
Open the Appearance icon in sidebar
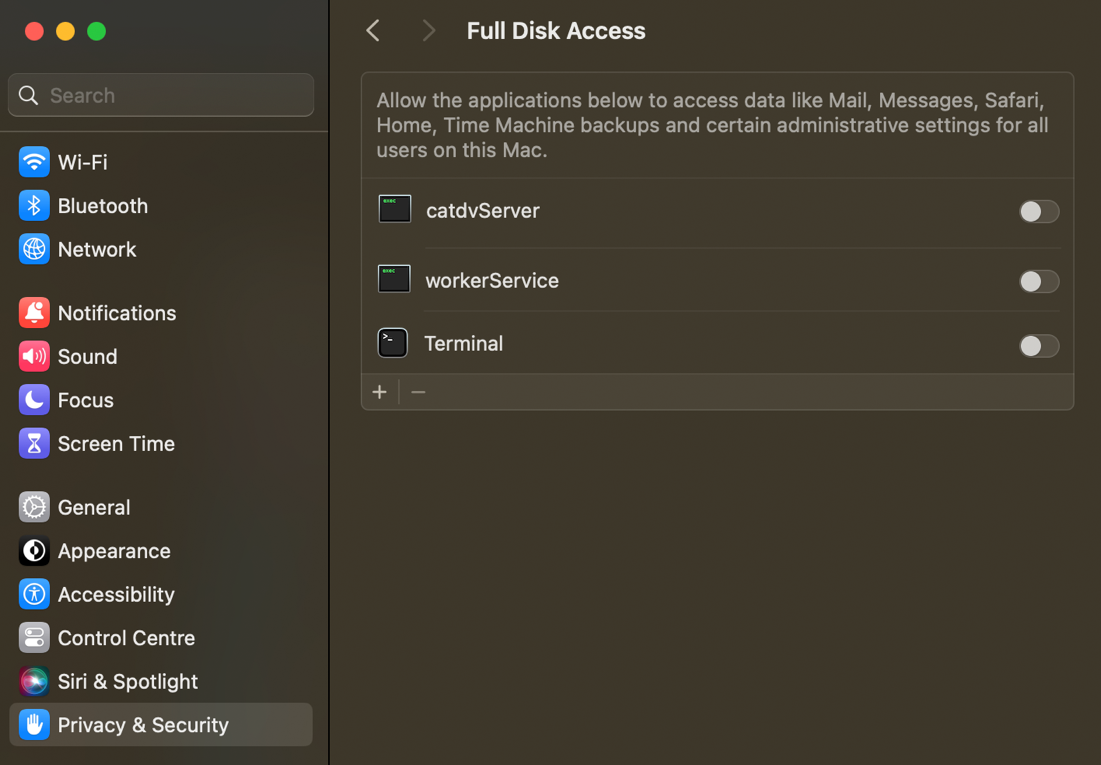coord(34,551)
